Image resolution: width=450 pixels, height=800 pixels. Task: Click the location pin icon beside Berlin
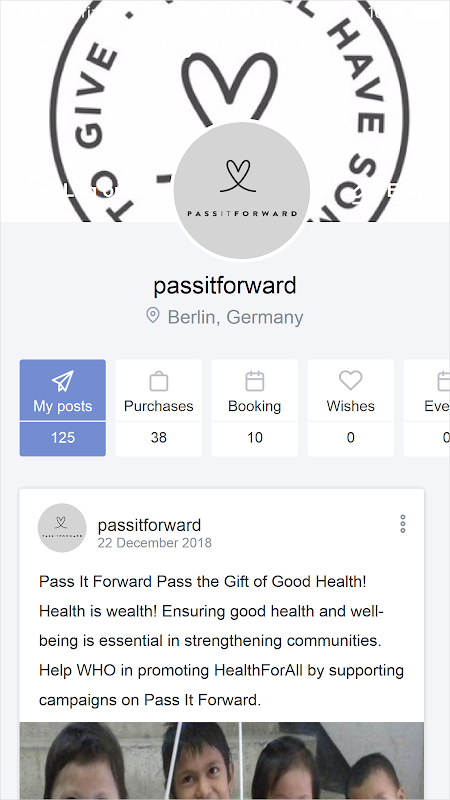[153, 315]
